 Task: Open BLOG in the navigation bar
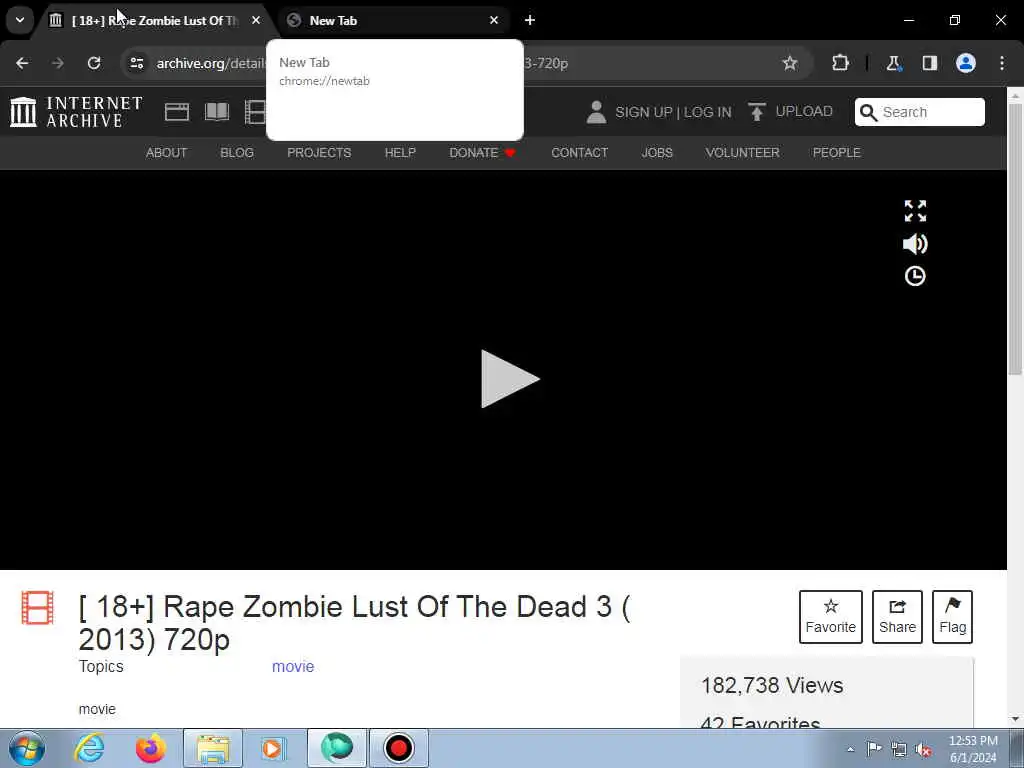pos(237,153)
